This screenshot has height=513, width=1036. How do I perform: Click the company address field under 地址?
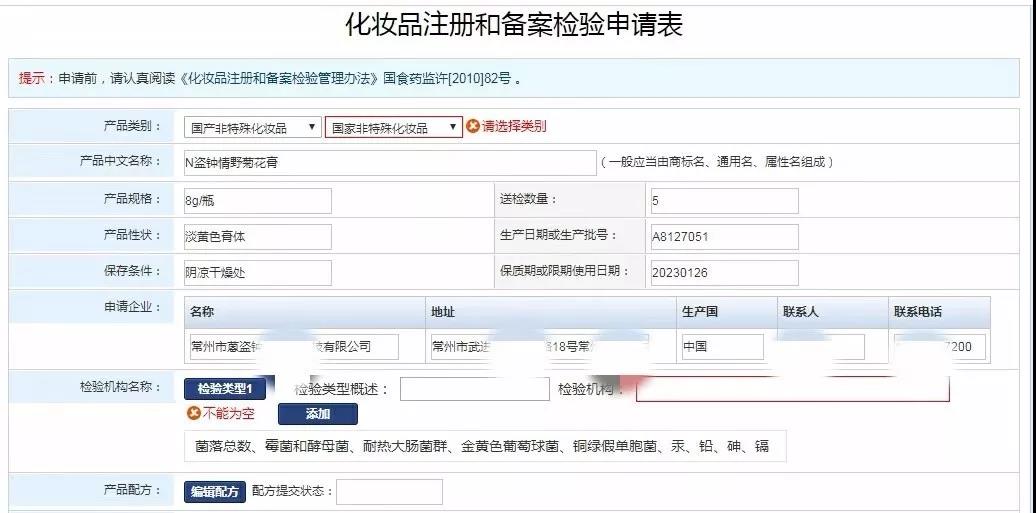(x=539, y=346)
